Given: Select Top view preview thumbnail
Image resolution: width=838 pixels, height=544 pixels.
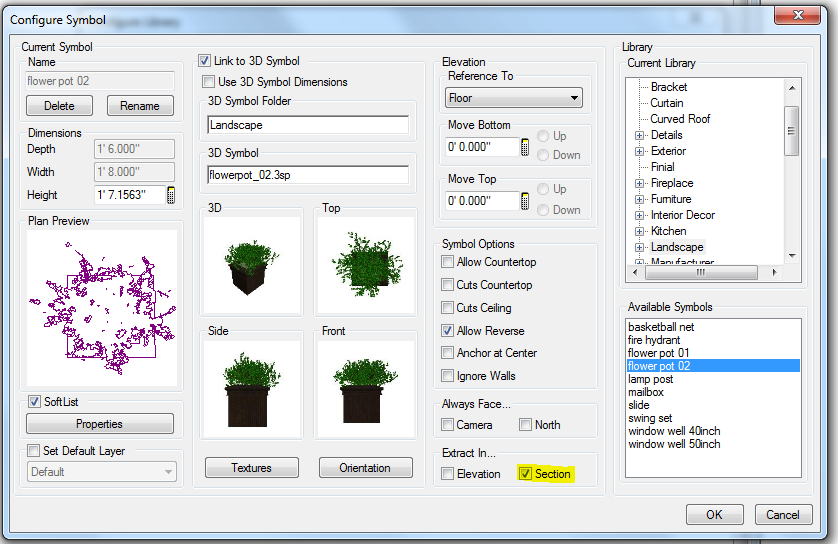Looking at the screenshot, I should (x=366, y=266).
